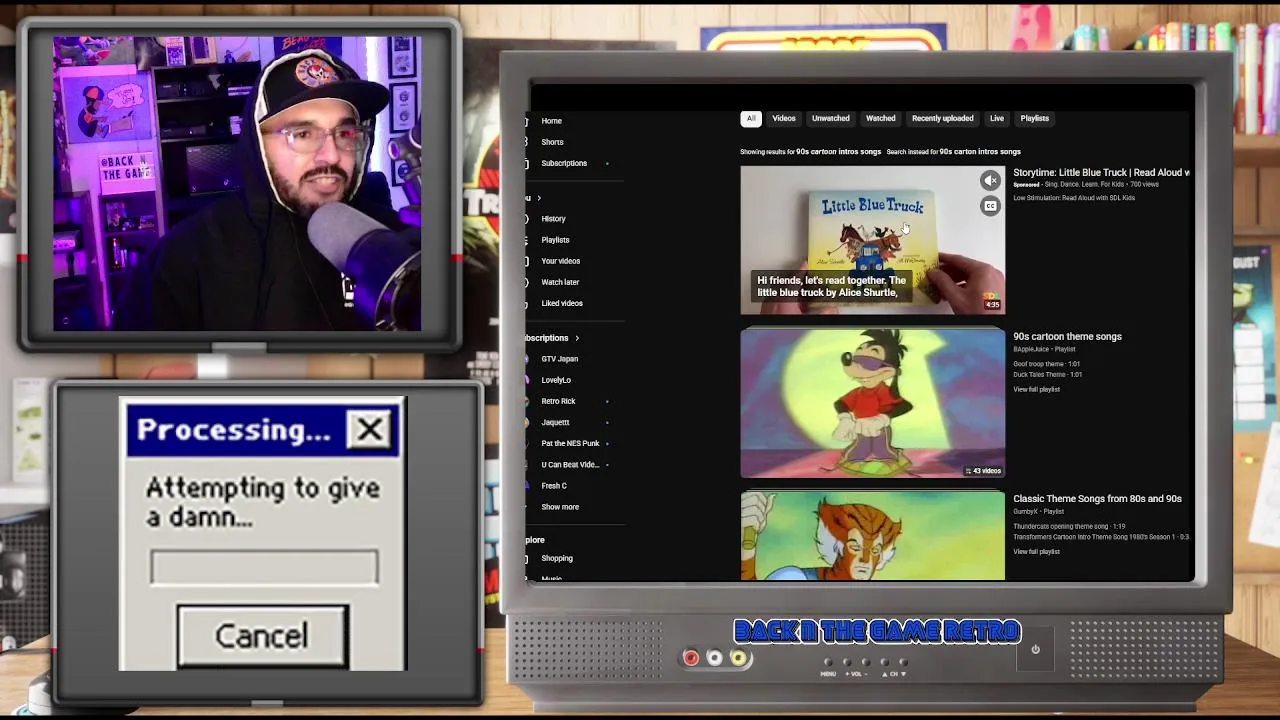Select the Watched filter chip
The image size is (1280, 720).
[881, 118]
